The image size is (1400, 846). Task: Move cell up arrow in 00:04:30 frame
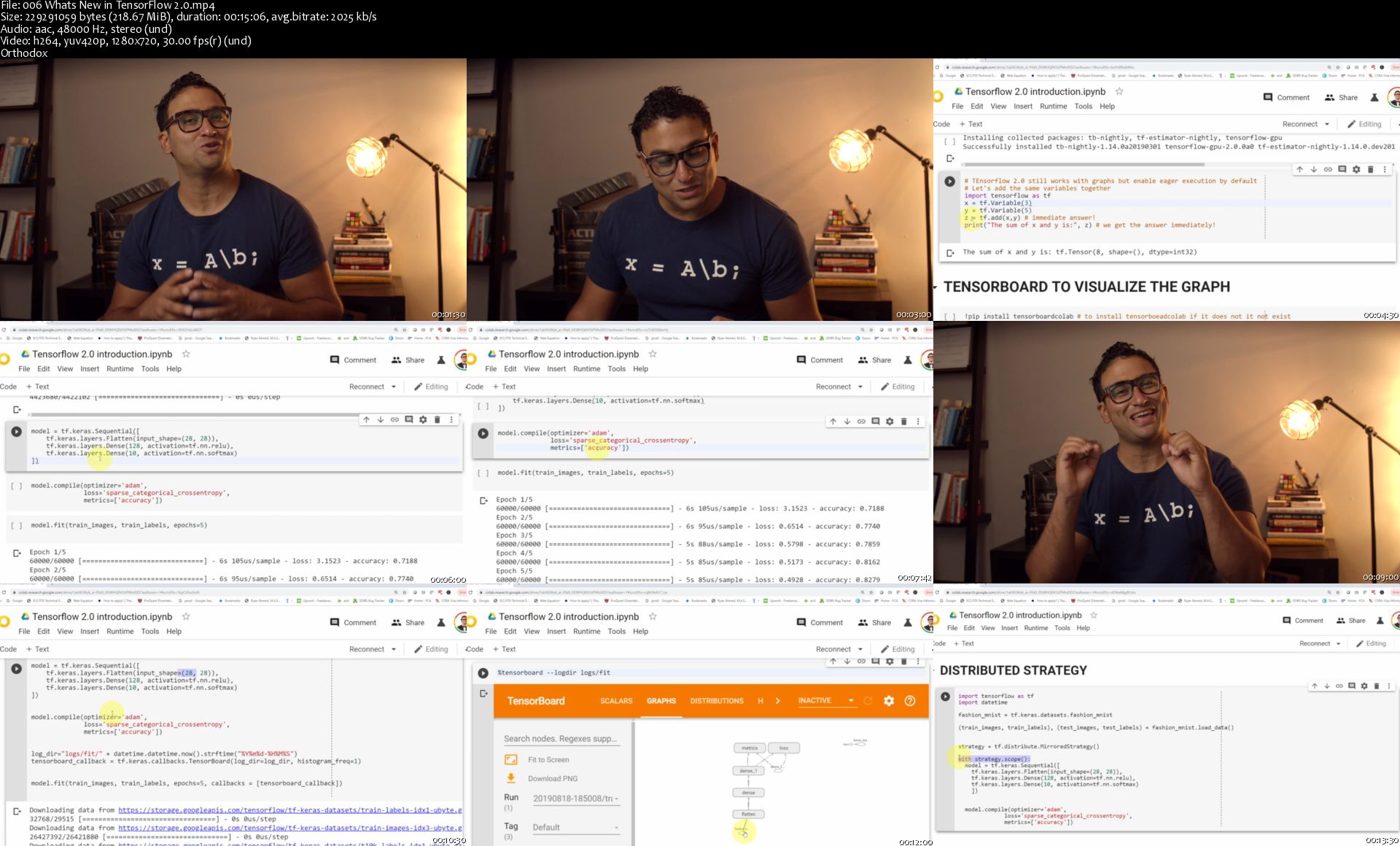coord(1299,169)
